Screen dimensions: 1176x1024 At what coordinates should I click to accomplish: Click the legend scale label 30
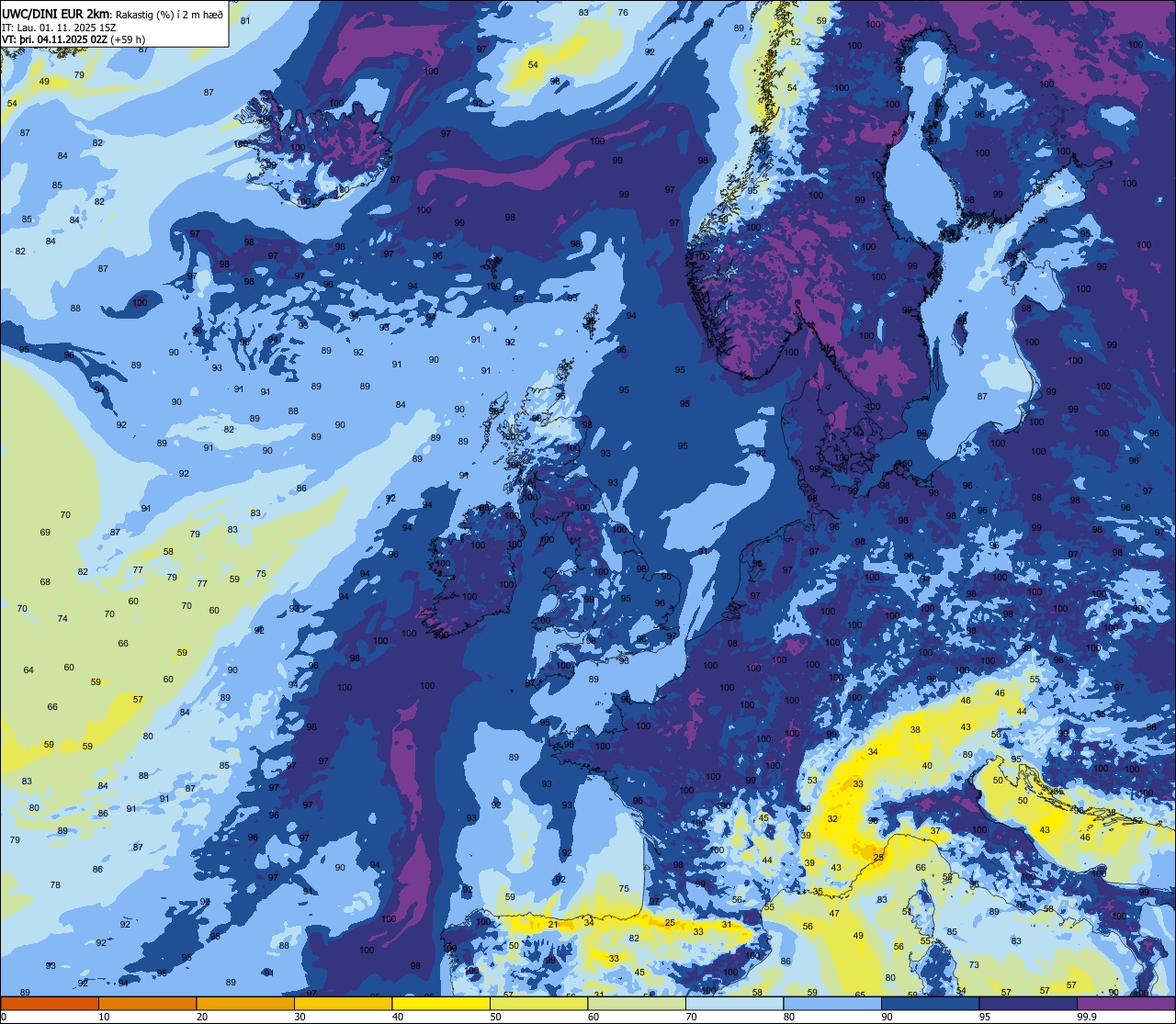[300, 1017]
